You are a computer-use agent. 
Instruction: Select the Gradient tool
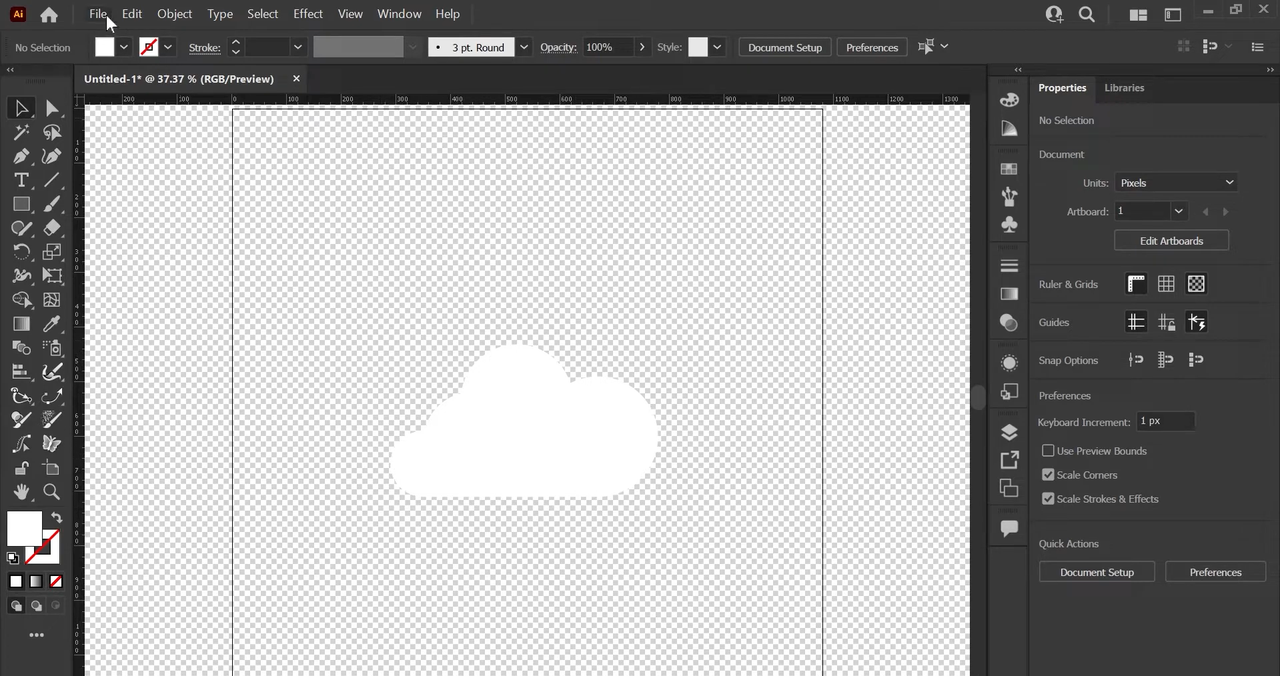pyautogui.click(x=21, y=324)
